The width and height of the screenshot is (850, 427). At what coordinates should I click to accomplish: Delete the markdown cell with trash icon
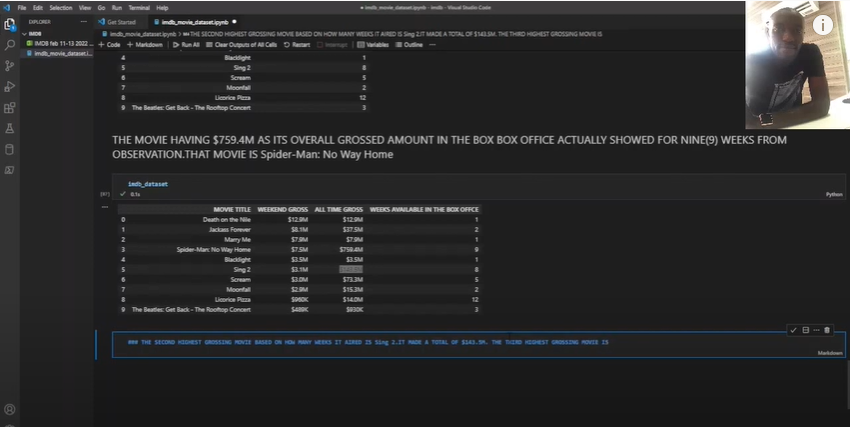coord(827,330)
